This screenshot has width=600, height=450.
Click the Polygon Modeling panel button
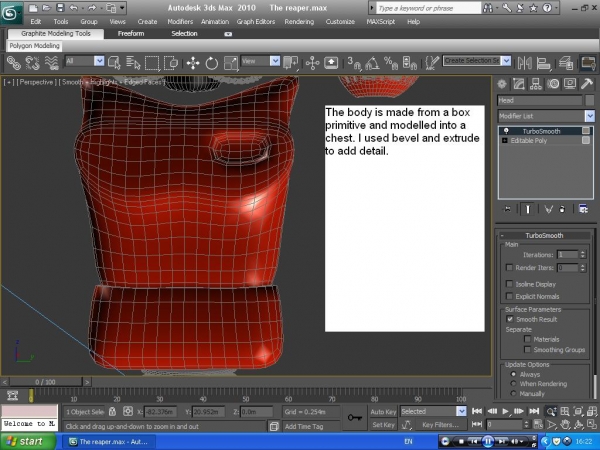34,46
